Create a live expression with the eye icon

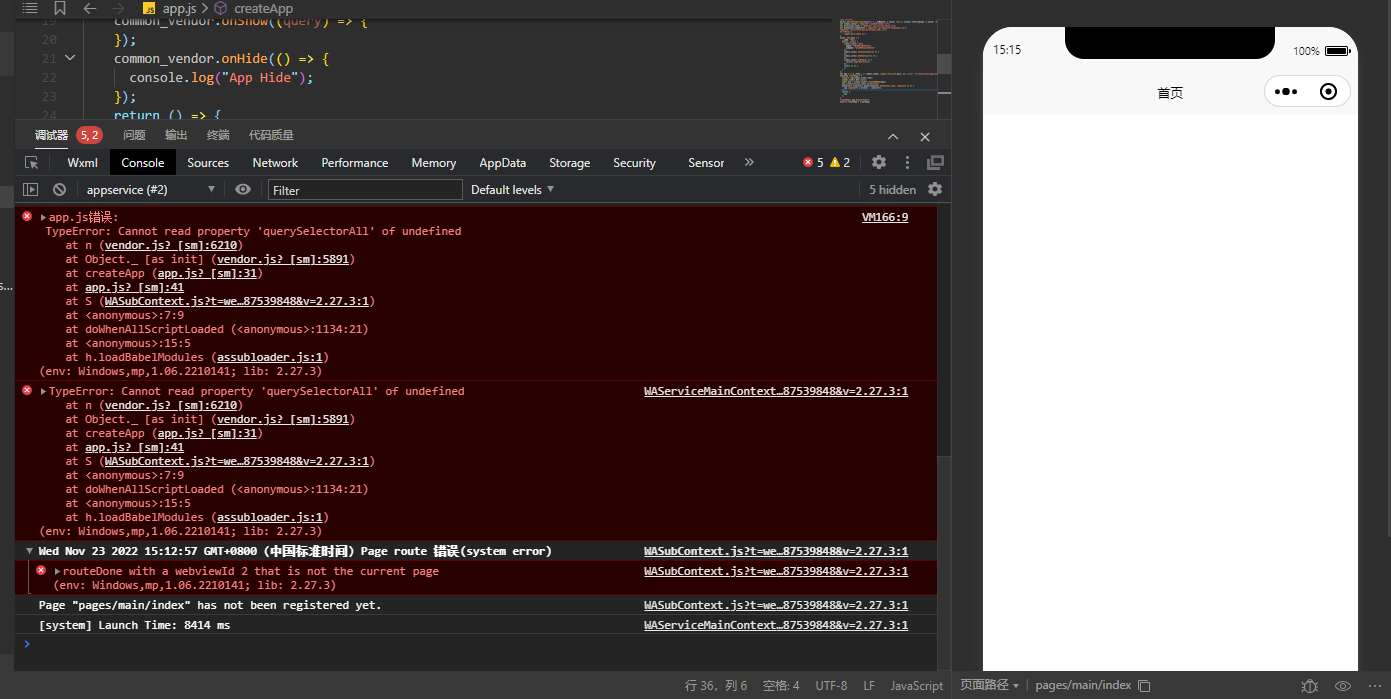coord(243,189)
